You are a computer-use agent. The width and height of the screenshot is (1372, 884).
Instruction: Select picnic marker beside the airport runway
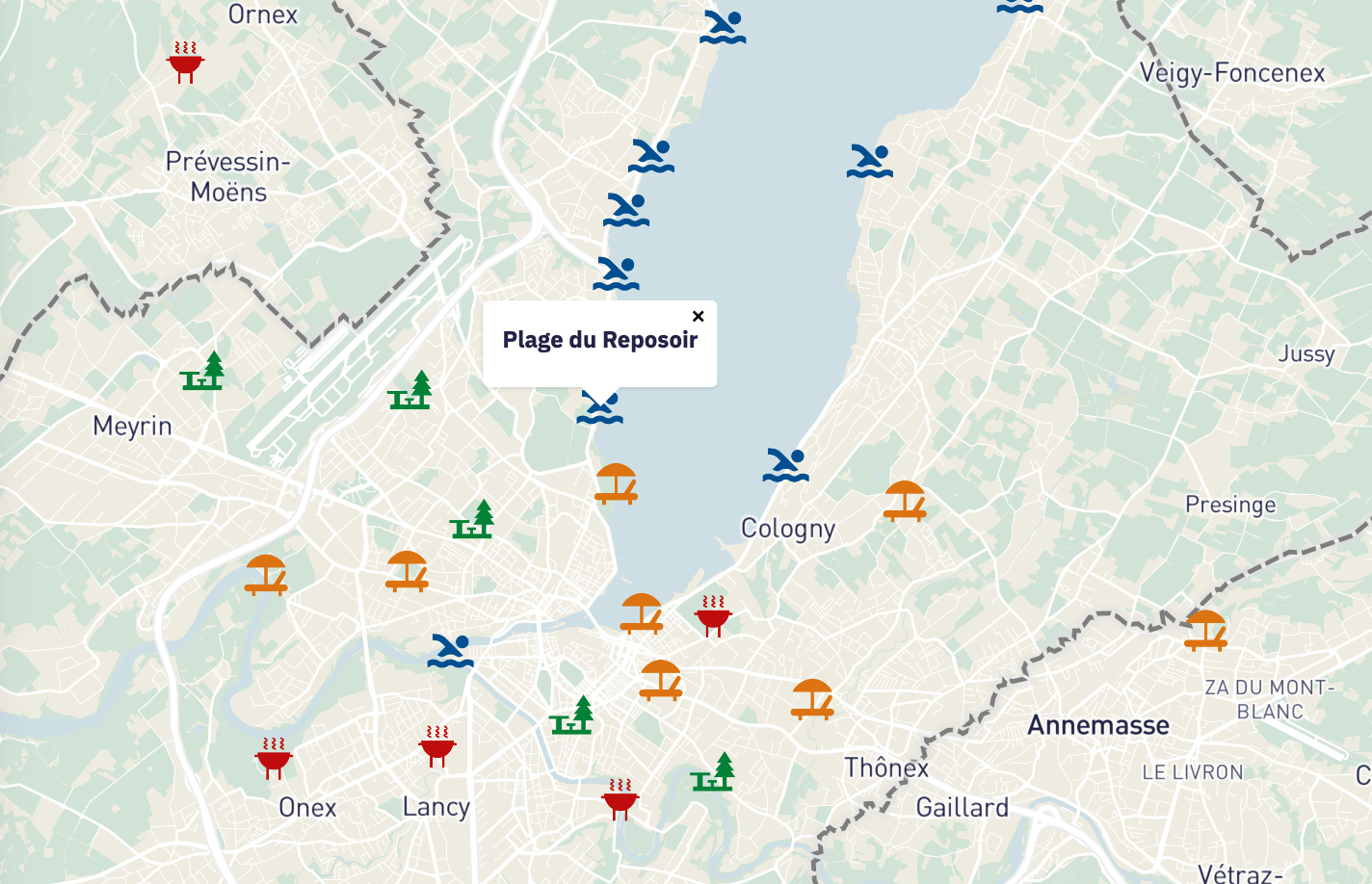coord(410,391)
